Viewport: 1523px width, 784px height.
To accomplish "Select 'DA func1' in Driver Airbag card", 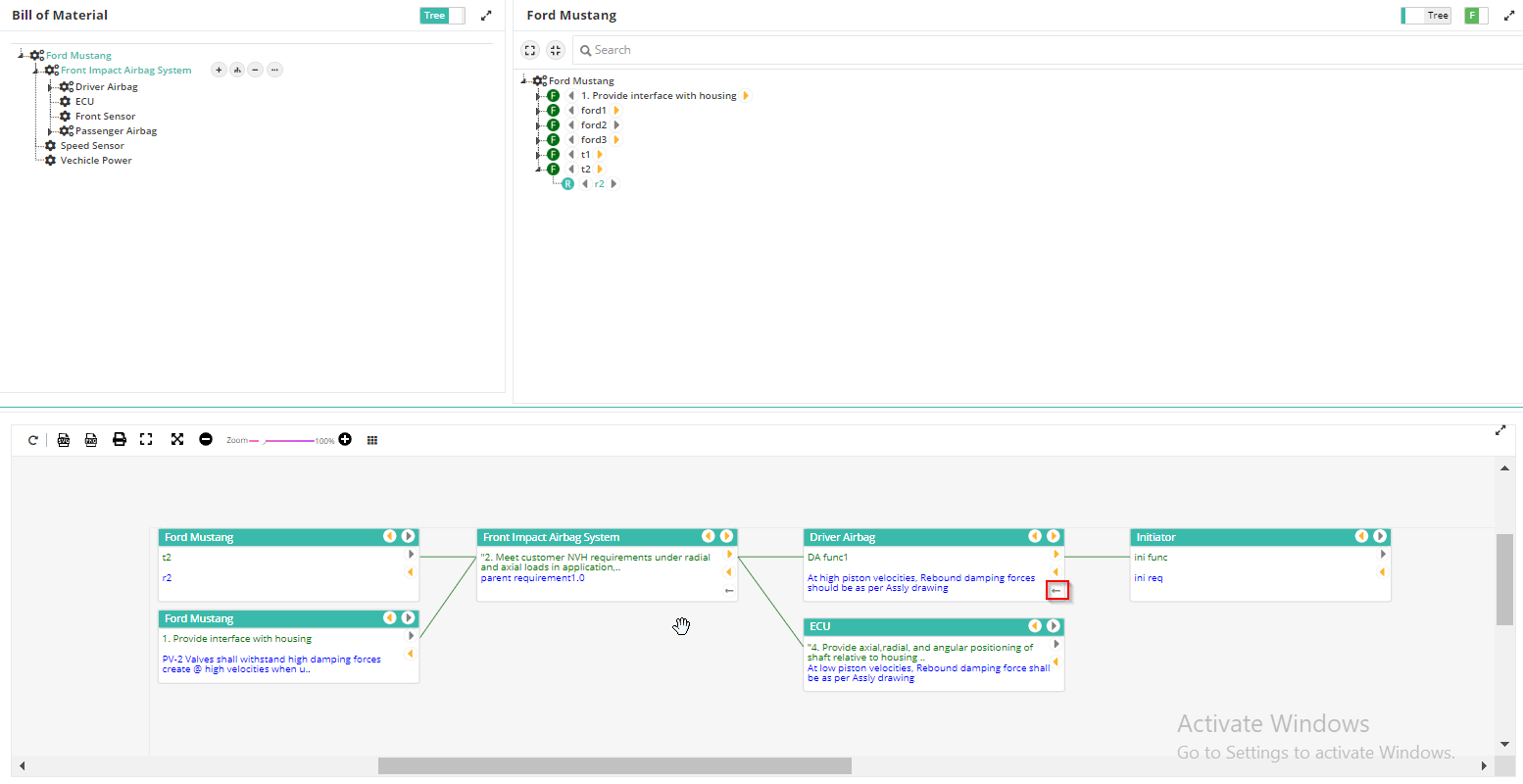I will click(828, 558).
